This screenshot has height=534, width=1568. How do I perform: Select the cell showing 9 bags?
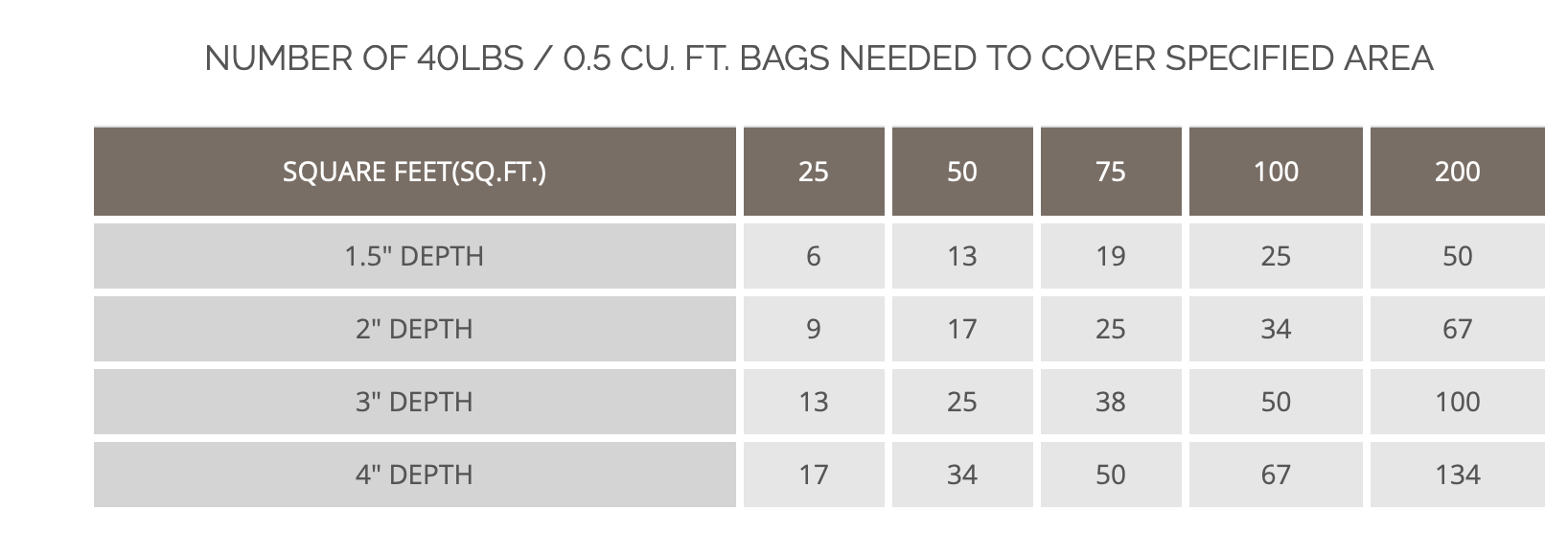tap(813, 329)
